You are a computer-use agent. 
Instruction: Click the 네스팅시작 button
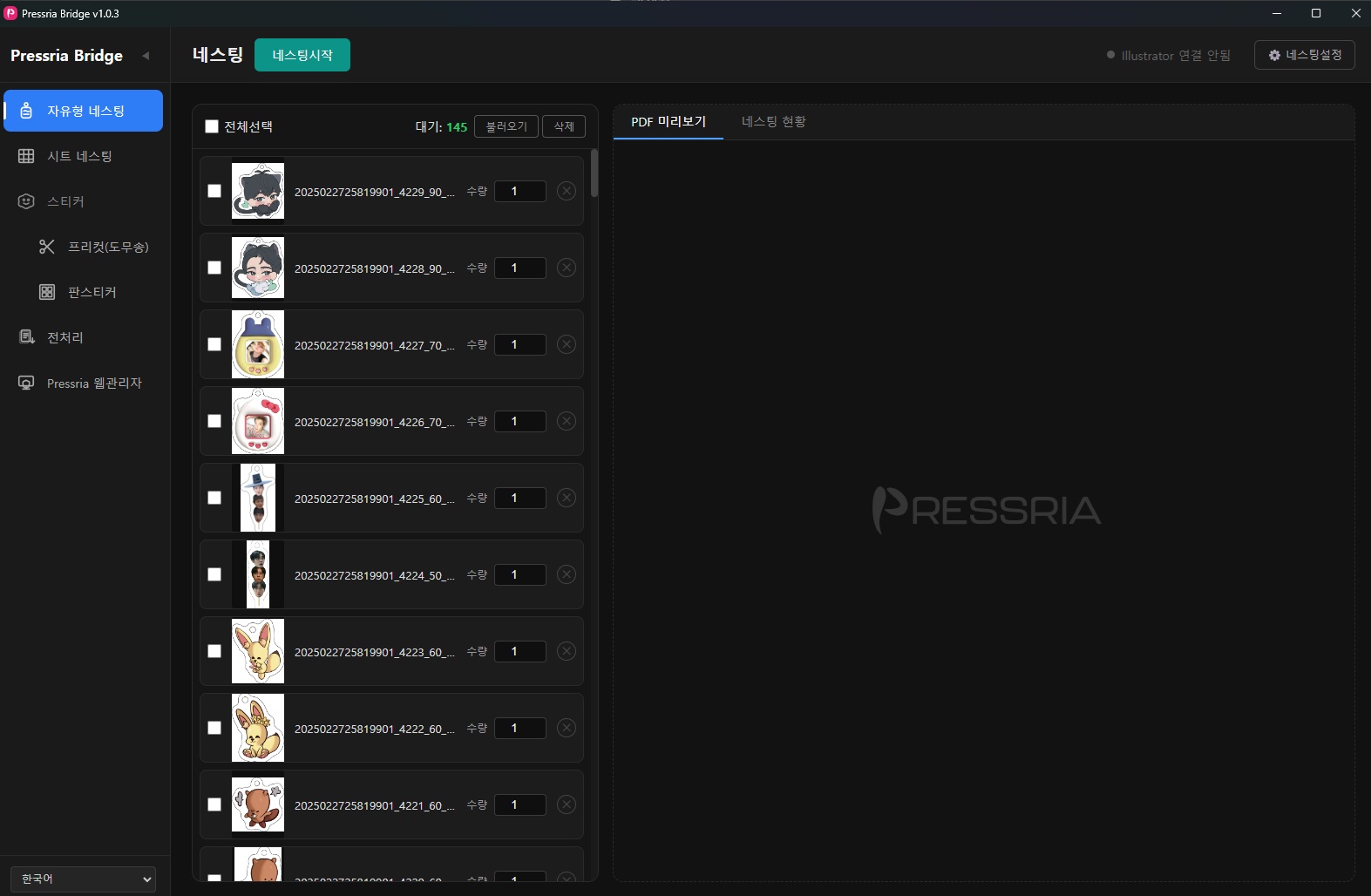click(302, 55)
